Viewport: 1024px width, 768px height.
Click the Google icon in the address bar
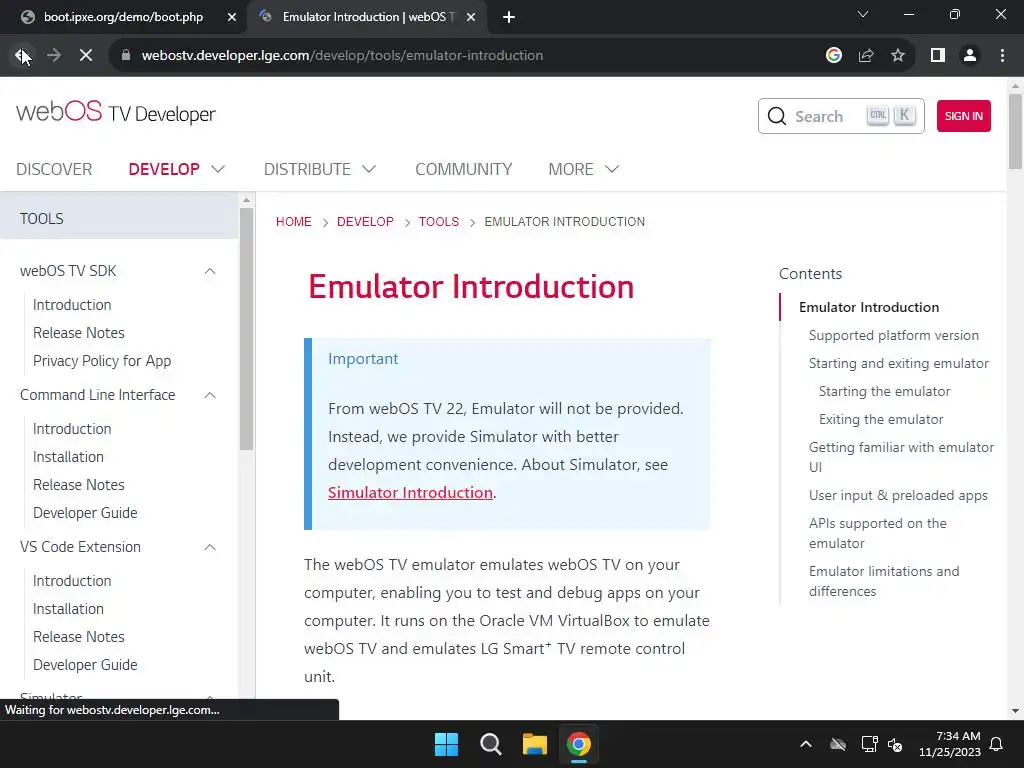(833, 56)
